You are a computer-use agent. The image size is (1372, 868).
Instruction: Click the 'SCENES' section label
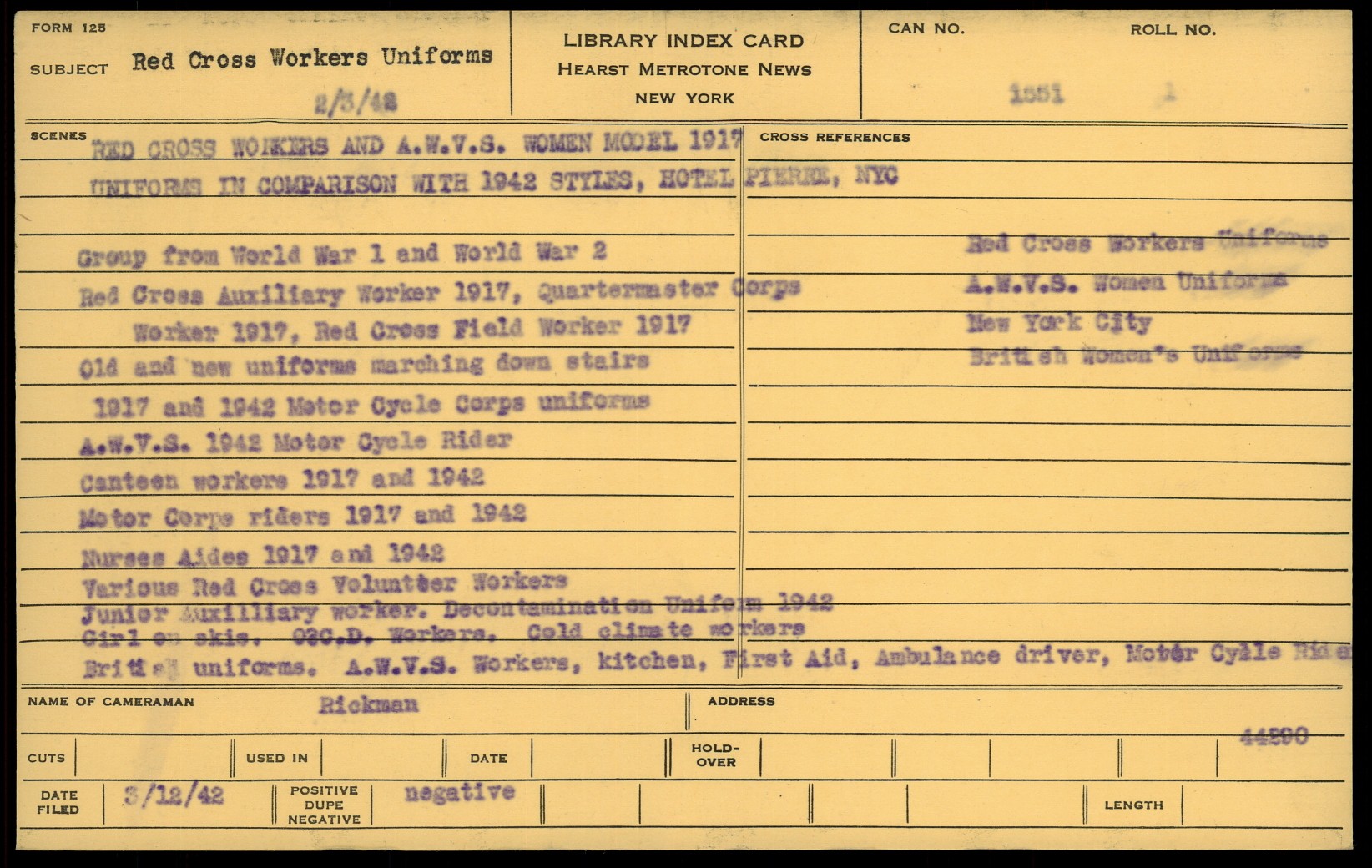pyautogui.click(x=58, y=136)
